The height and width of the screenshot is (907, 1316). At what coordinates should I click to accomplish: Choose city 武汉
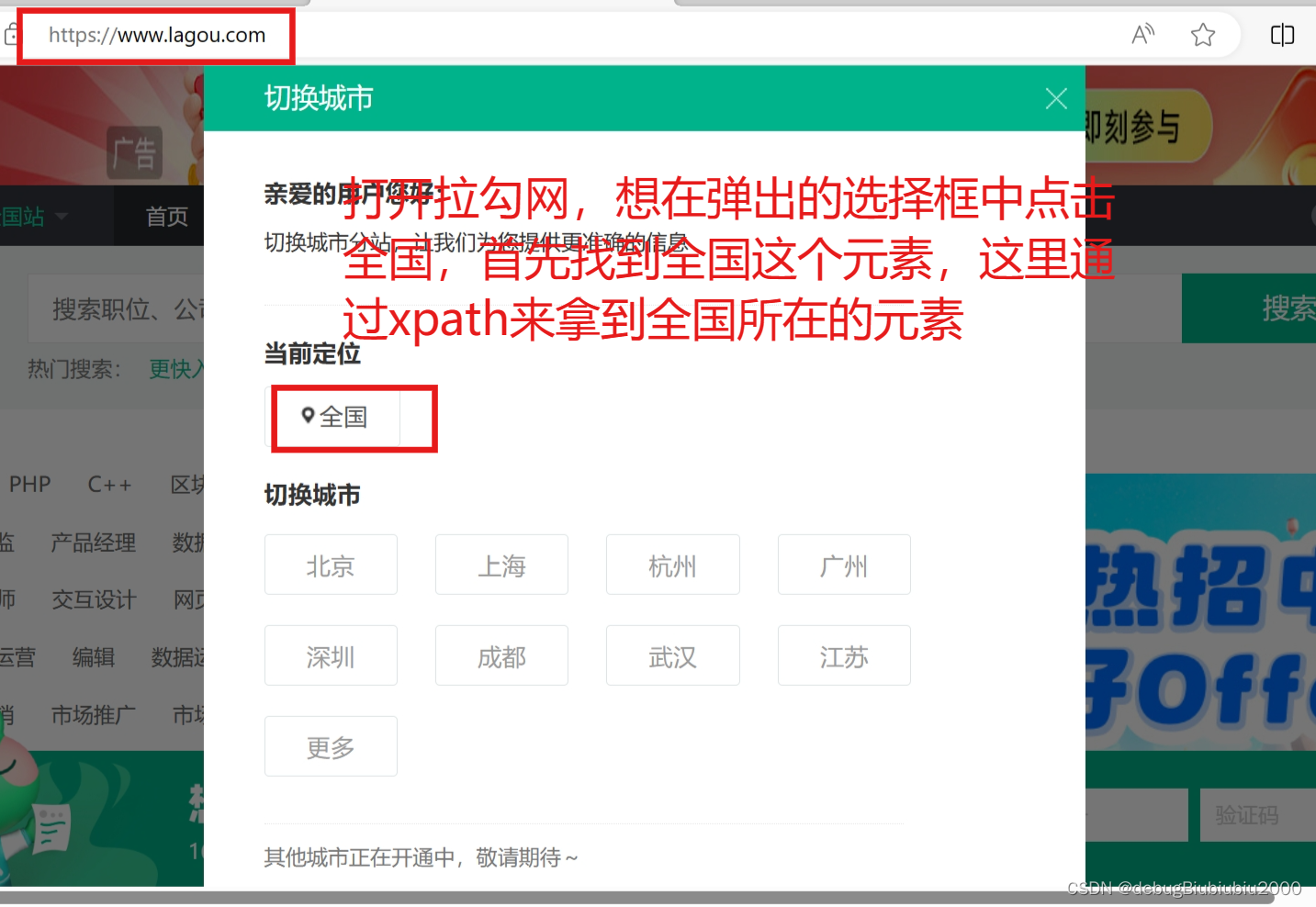pos(673,655)
